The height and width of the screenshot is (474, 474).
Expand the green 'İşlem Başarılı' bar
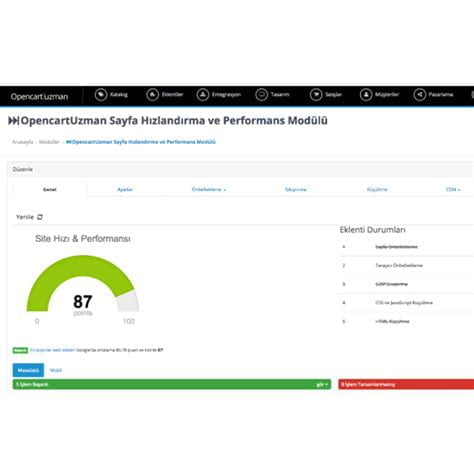pos(172,384)
